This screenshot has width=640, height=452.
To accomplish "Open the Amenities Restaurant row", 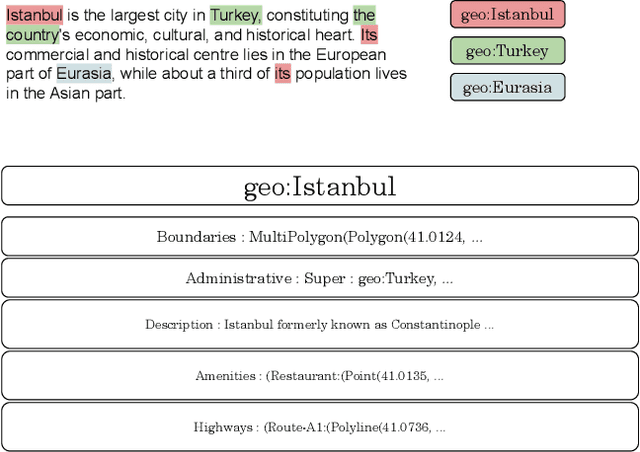I will tap(320, 376).
